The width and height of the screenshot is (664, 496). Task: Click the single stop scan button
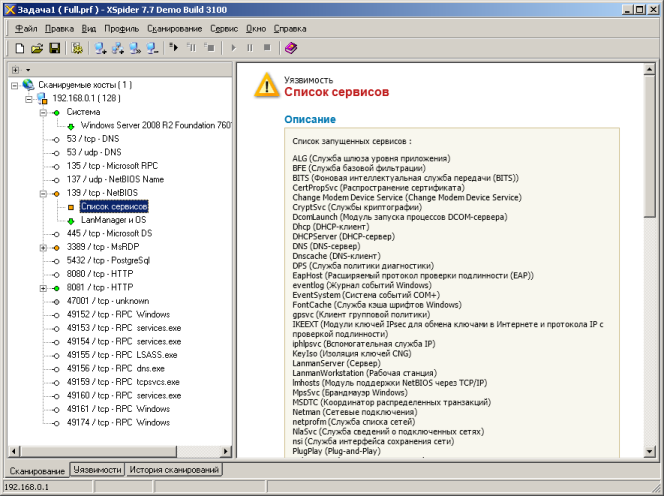pyautogui.click(x=267, y=48)
